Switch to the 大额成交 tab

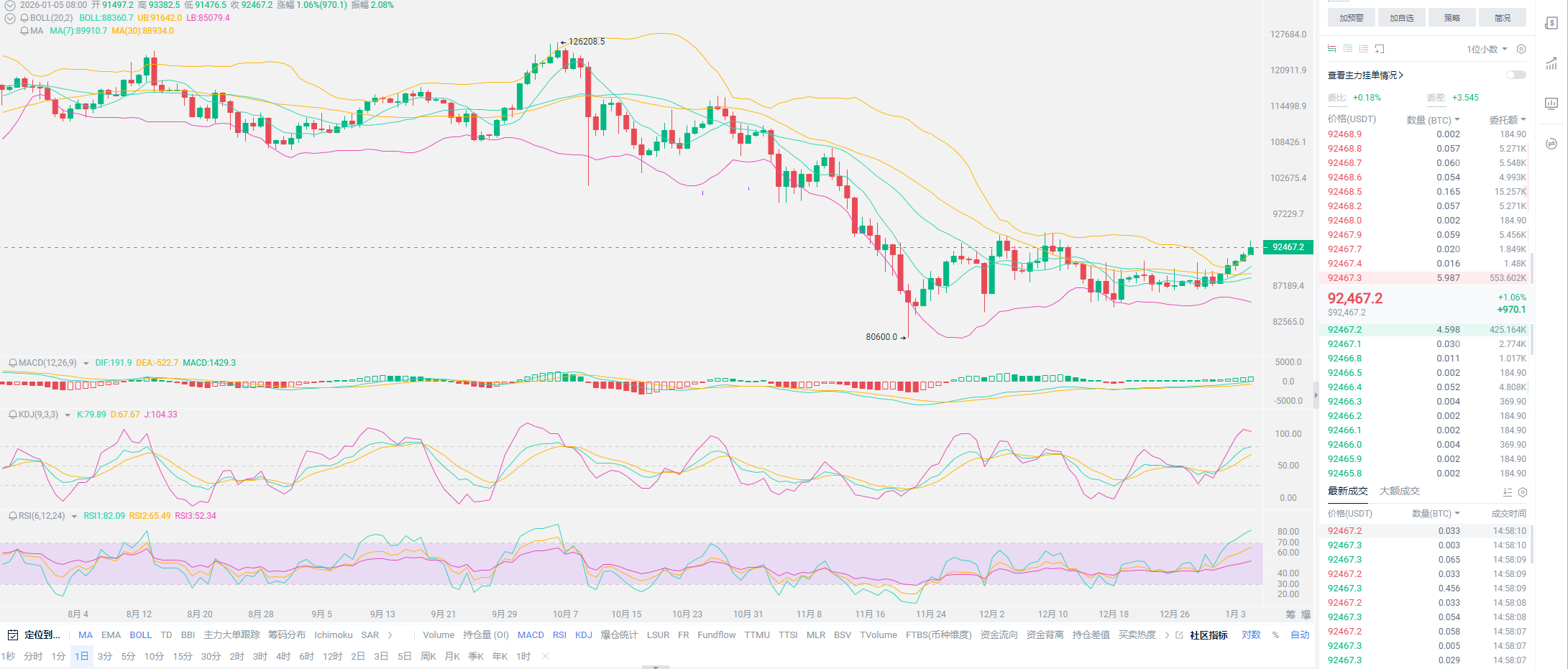pos(1399,492)
